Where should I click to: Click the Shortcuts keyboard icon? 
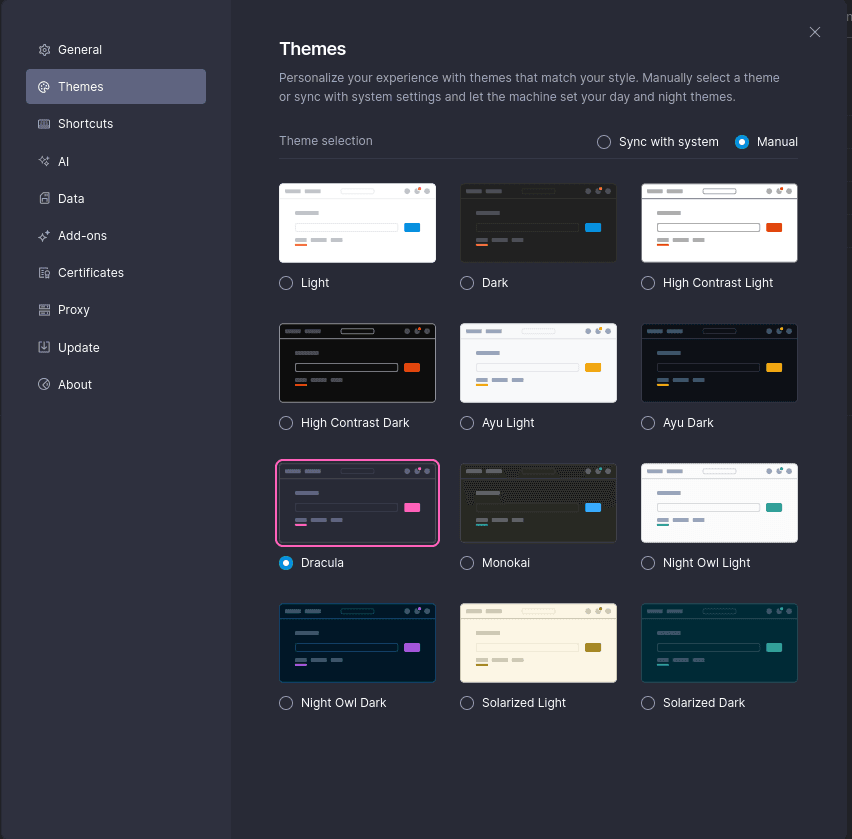click(44, 124)
